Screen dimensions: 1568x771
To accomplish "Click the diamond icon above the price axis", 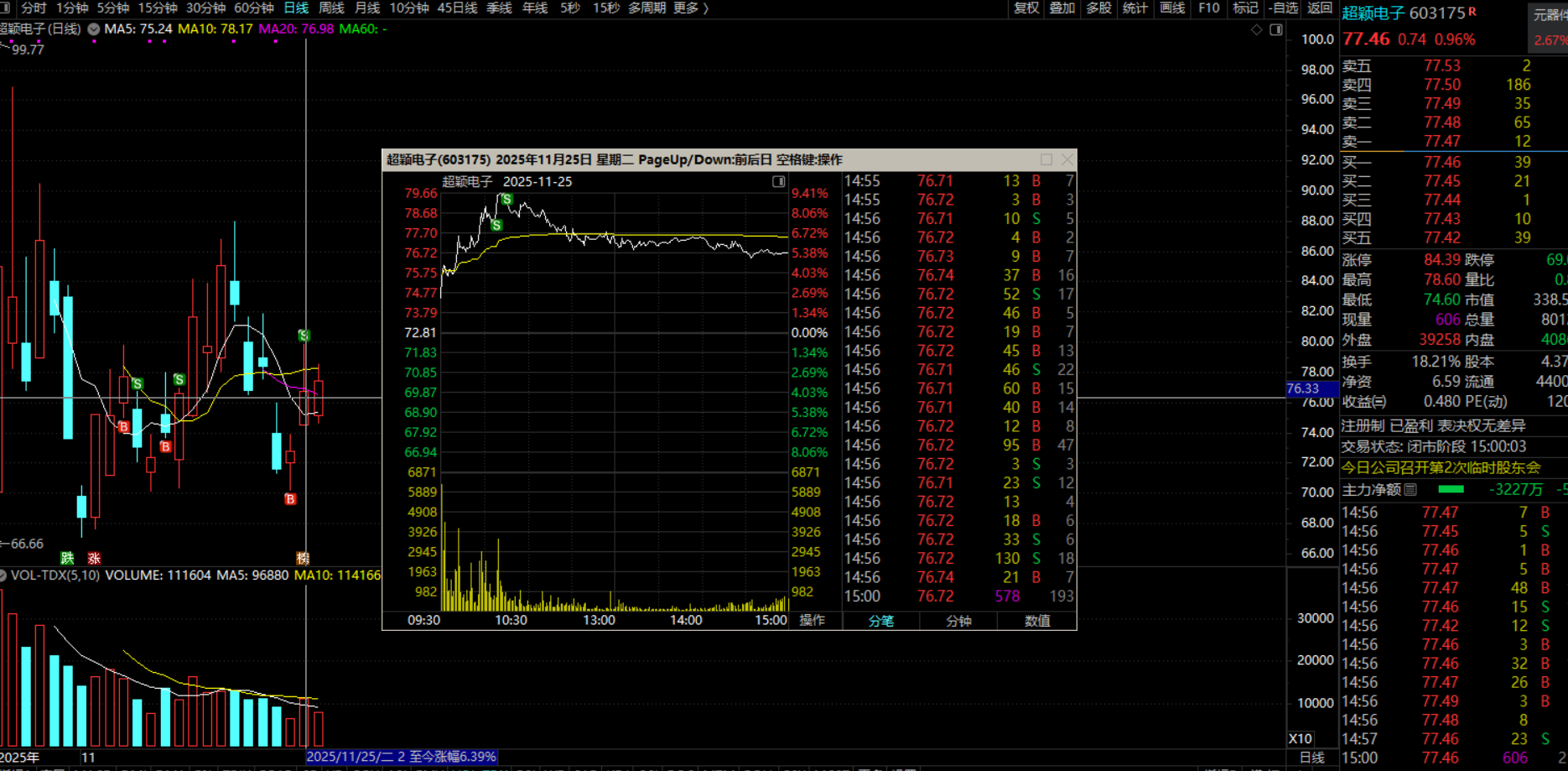I will click(1256, 29).
